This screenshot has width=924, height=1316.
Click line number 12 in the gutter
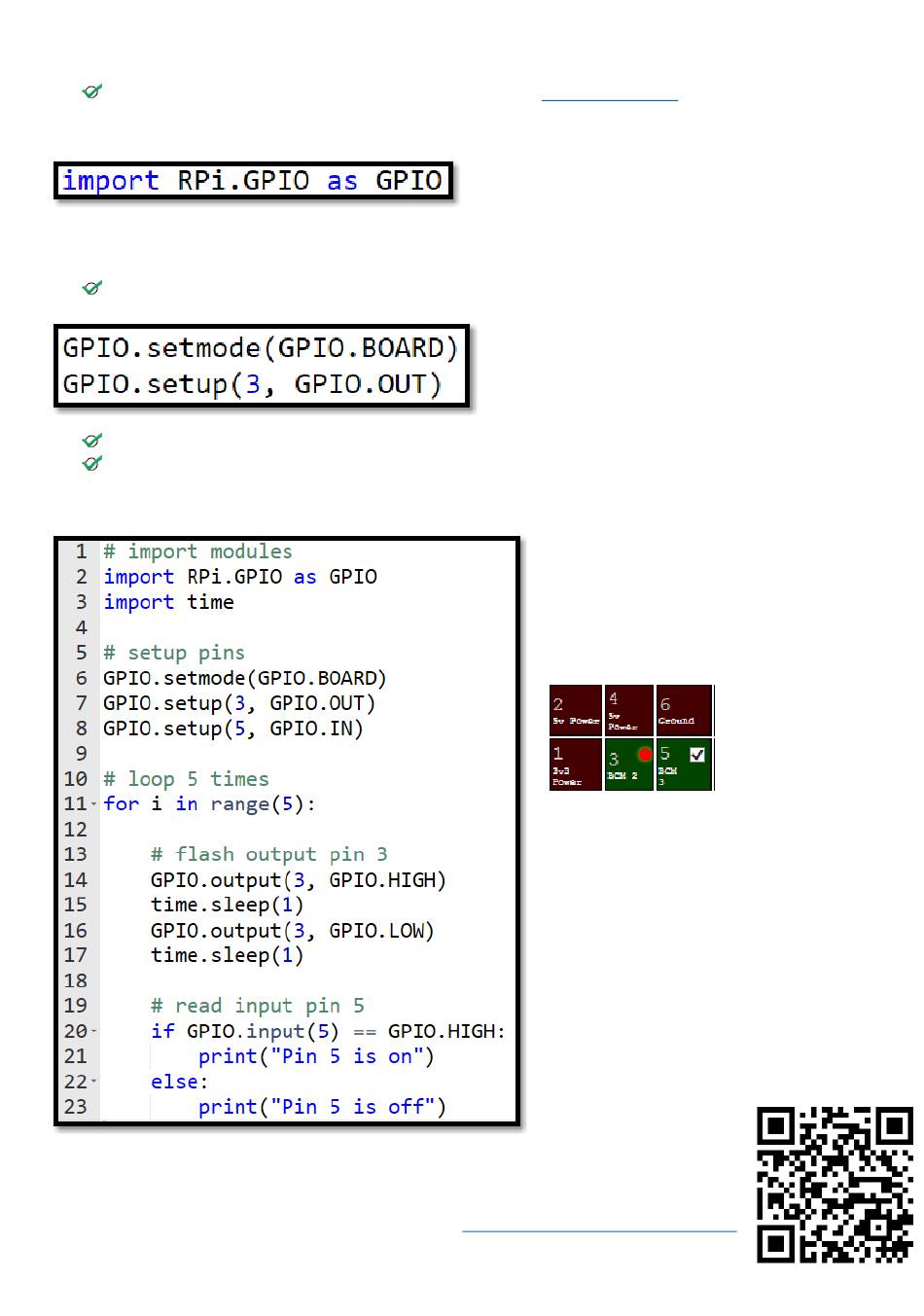(x=76, y=830)
